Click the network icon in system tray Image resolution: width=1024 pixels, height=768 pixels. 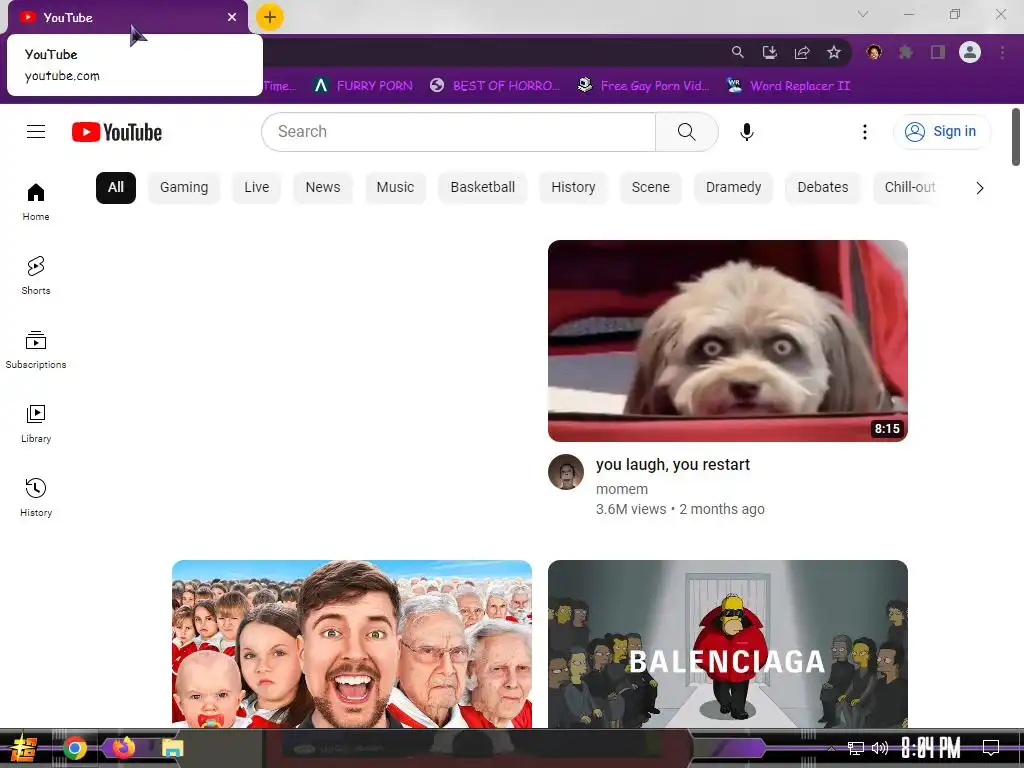point(856,748)
